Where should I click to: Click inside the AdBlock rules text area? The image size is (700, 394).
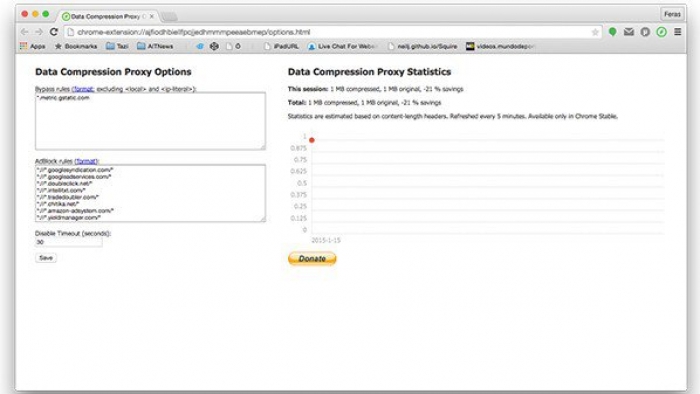150,193
